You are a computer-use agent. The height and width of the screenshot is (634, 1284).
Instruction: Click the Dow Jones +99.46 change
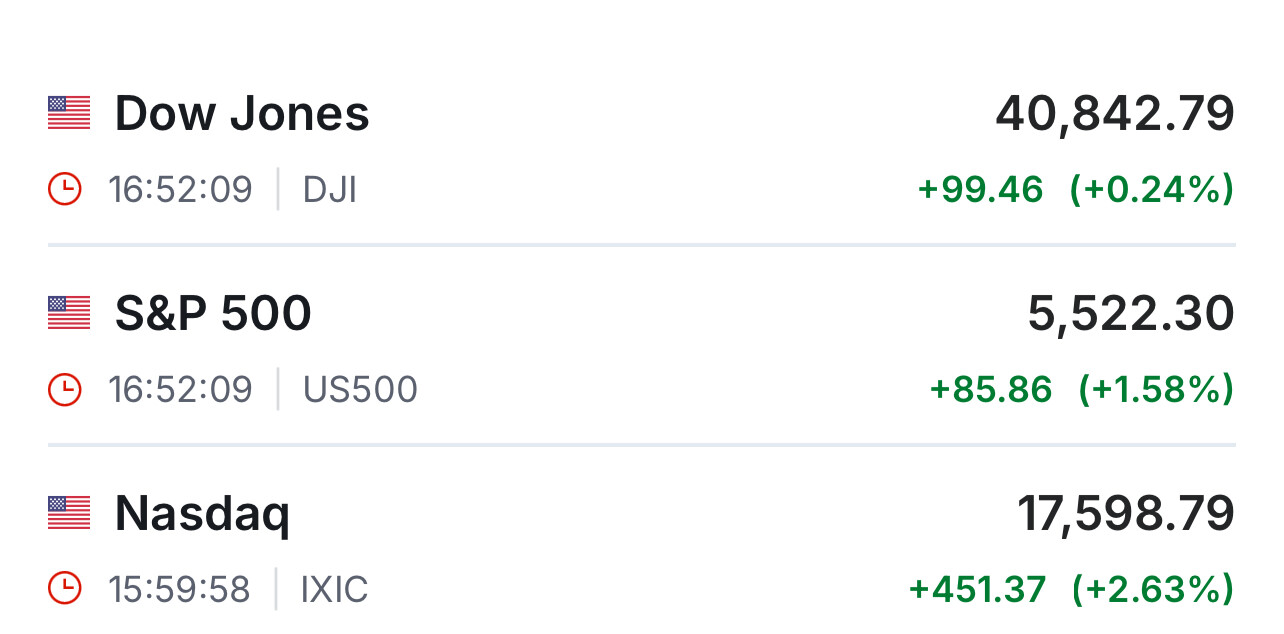click(x=980, y=189)
